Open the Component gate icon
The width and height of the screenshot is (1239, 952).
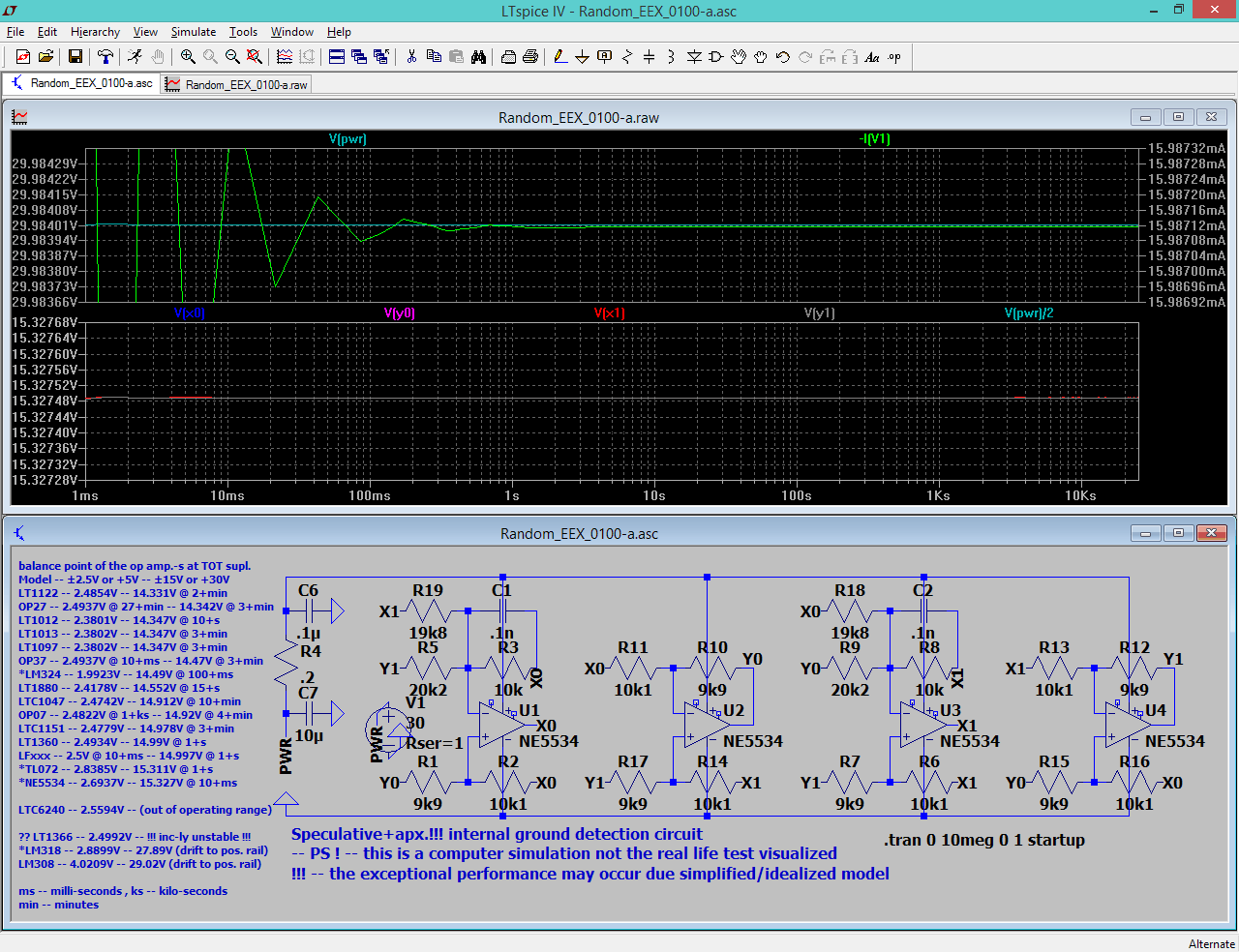(716, 57)
